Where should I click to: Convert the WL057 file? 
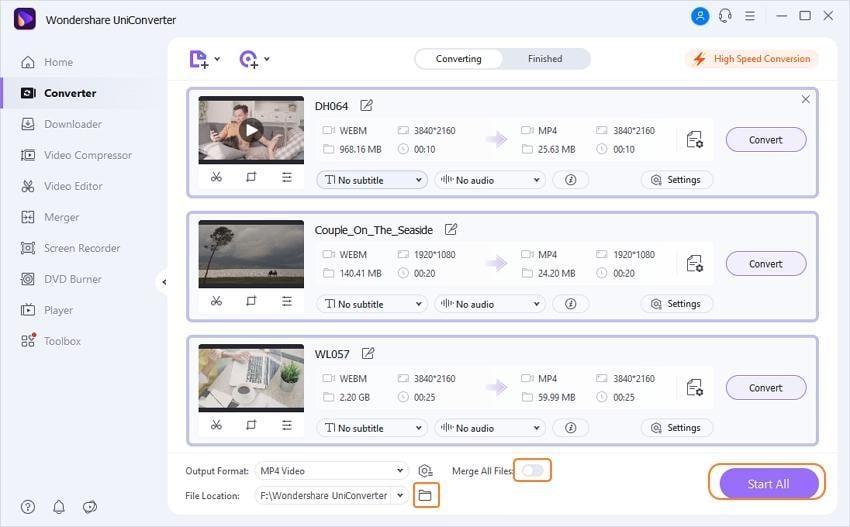tap(765, 388)
